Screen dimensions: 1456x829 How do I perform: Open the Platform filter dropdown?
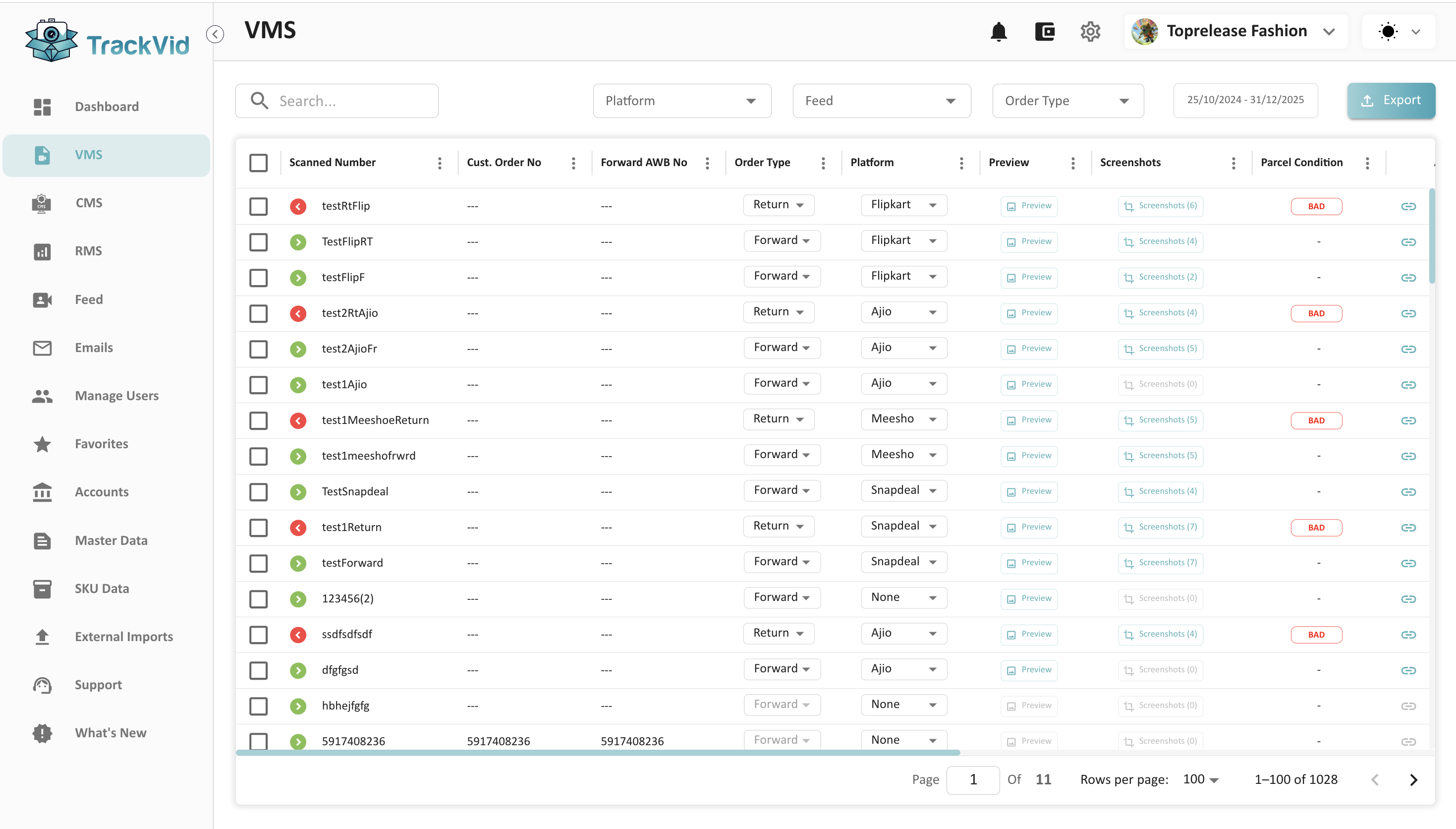(x=681, y=100)
